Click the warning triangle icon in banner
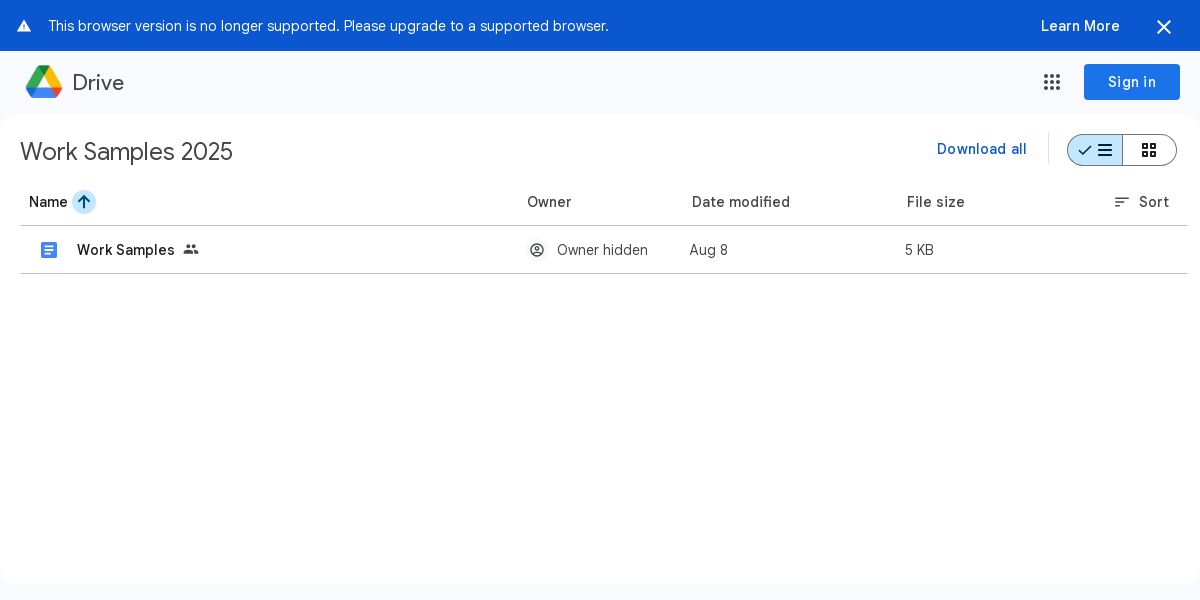This screenshot has width=1200, height=600. click(24, 26)
